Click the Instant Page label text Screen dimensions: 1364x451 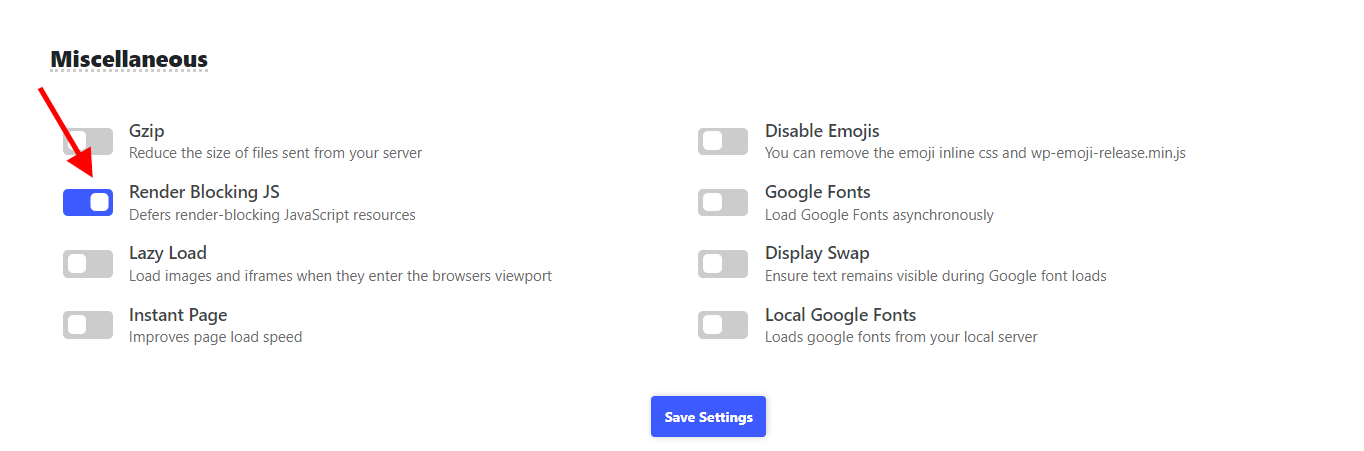click(x=178, y=315)
